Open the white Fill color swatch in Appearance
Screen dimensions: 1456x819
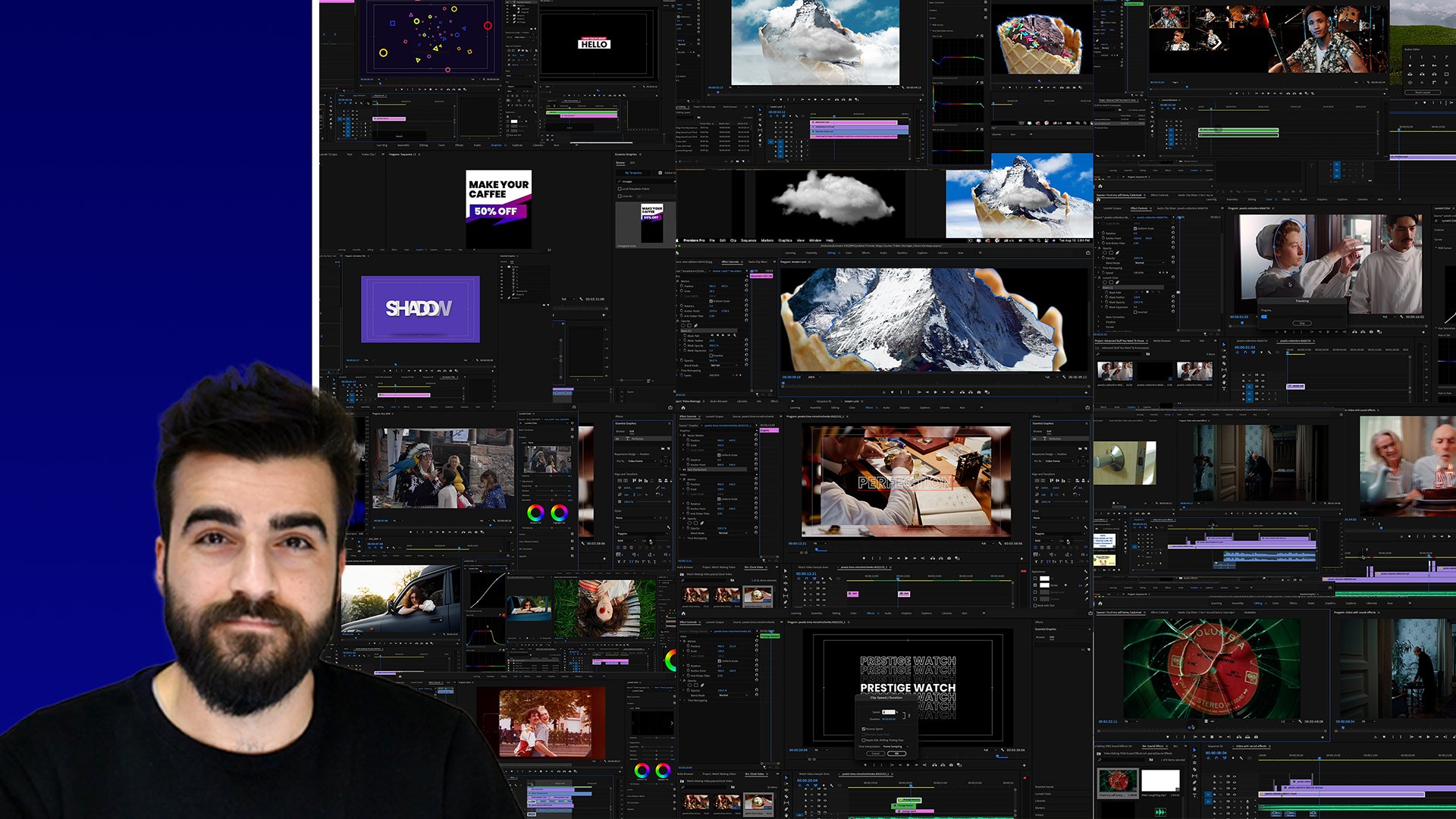(x=1044, y=579)
